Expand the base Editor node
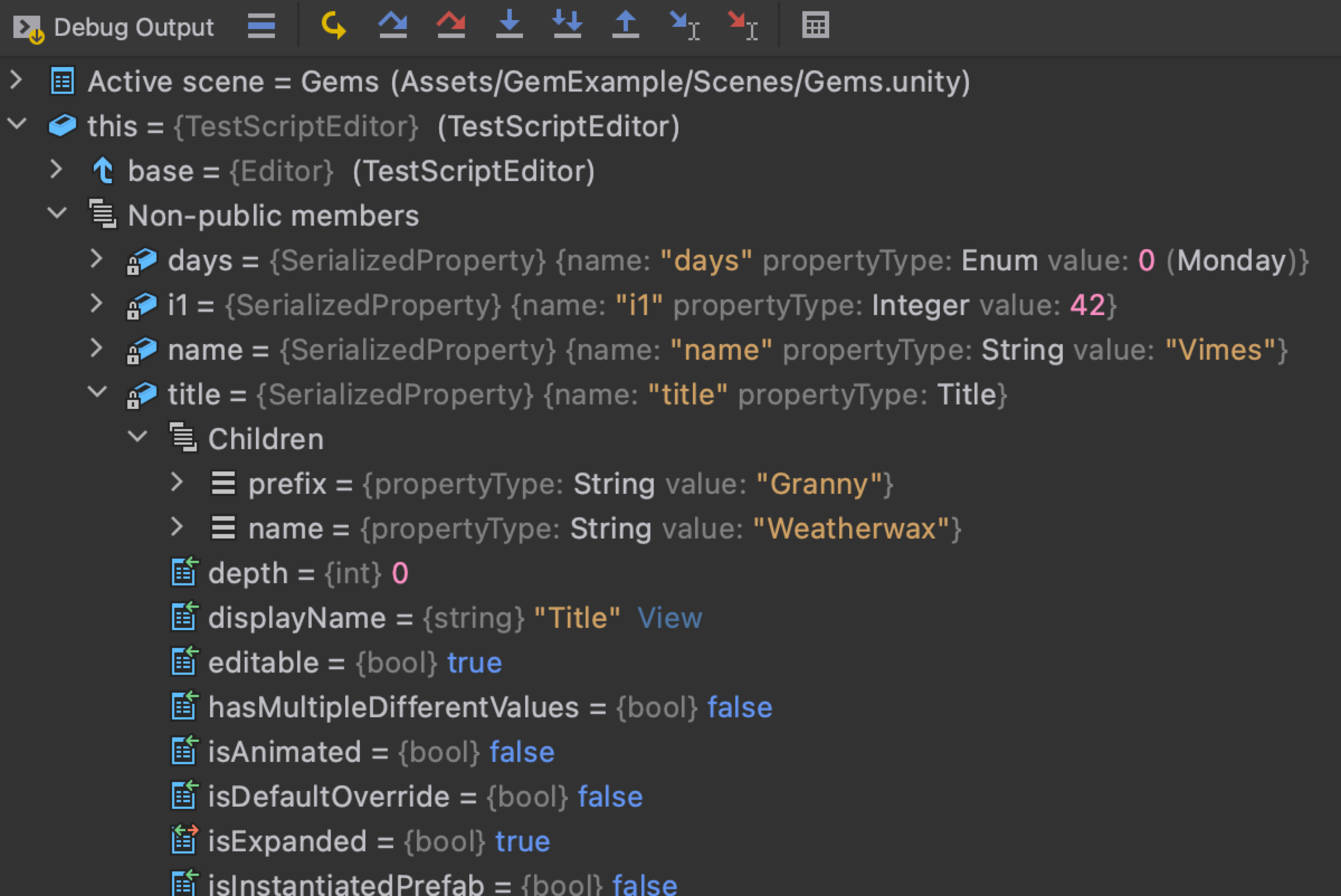1341x896 pixels. (56, 169)
